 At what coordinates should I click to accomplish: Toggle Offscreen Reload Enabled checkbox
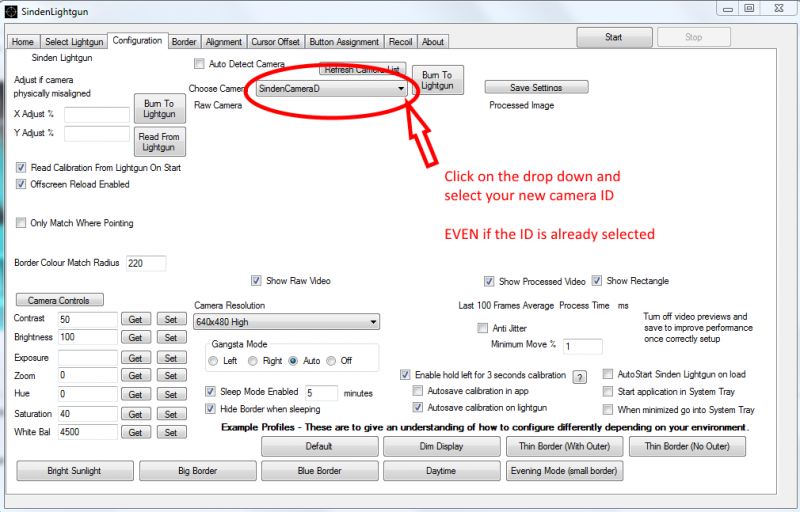pos(22,184)
